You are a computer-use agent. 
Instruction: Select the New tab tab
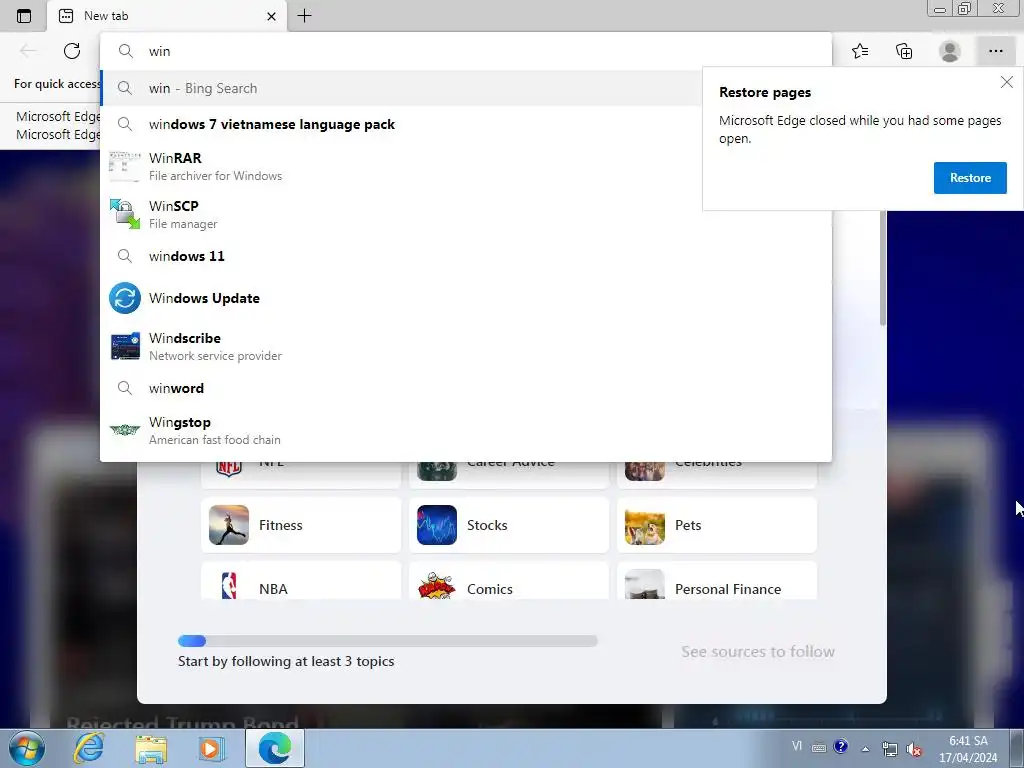coord(167,16)
